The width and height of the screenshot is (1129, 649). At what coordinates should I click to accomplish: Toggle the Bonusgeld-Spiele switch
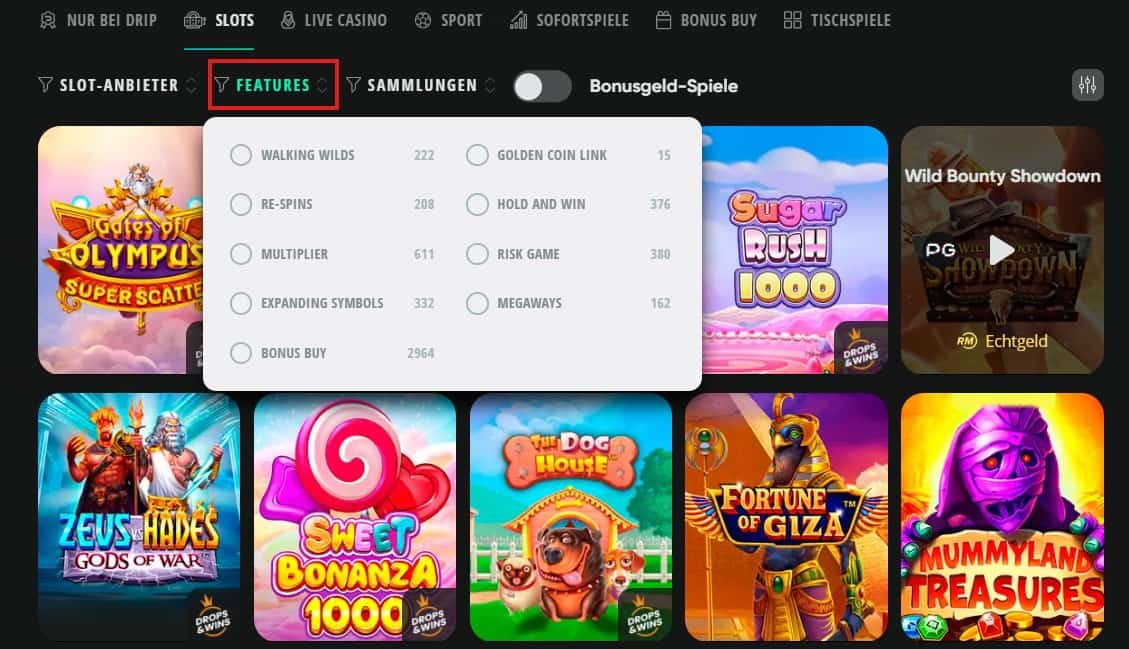coord(542,86)
